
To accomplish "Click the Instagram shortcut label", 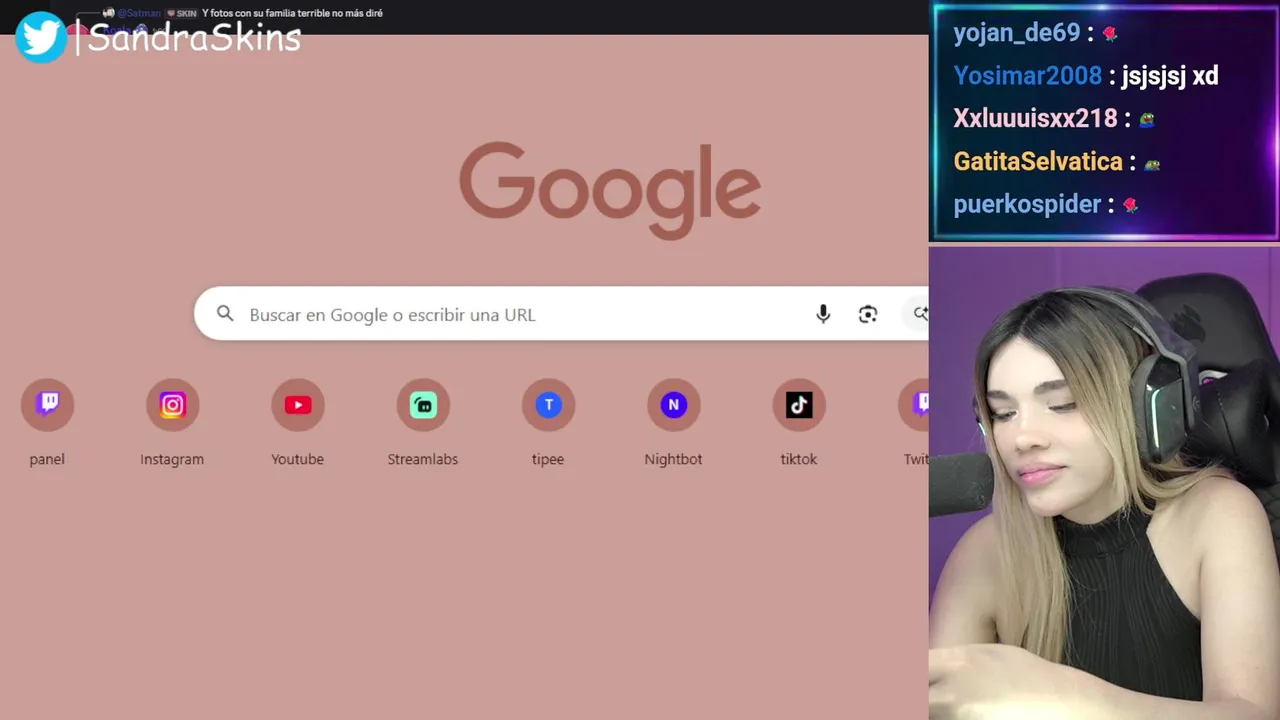I will pyautogui.click(x=172, y=459).
